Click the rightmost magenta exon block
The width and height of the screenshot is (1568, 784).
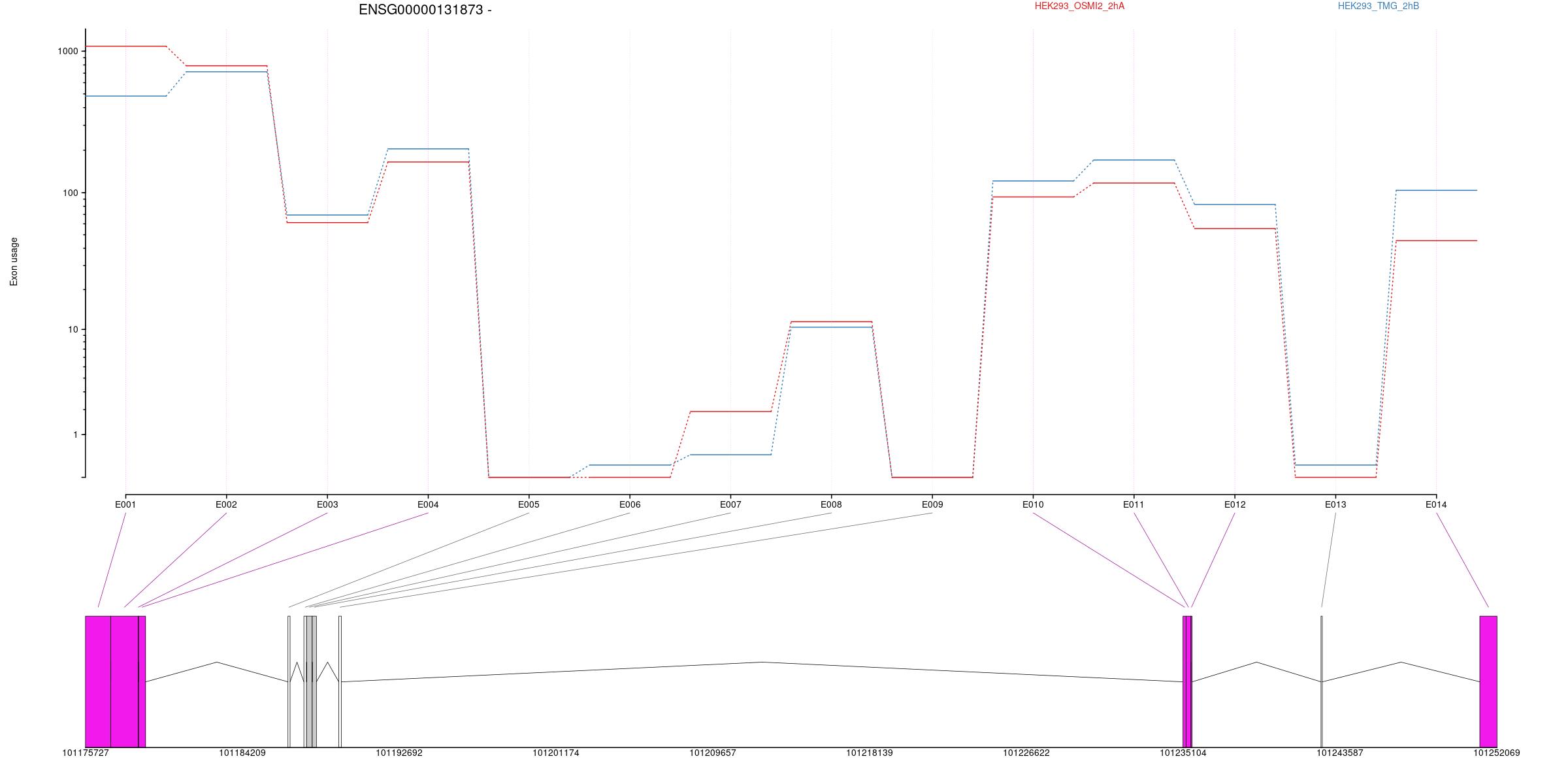tap(1488, 681)
